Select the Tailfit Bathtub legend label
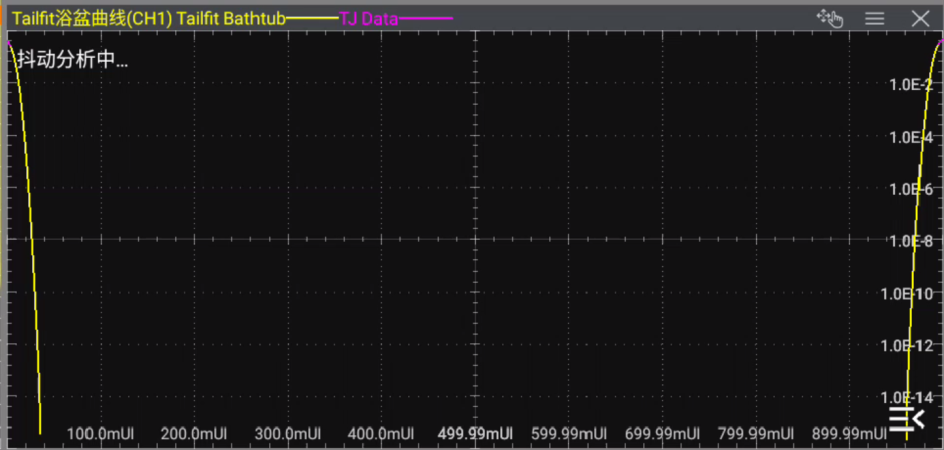The height and width of the screenshot is (450, 944). 231,19
